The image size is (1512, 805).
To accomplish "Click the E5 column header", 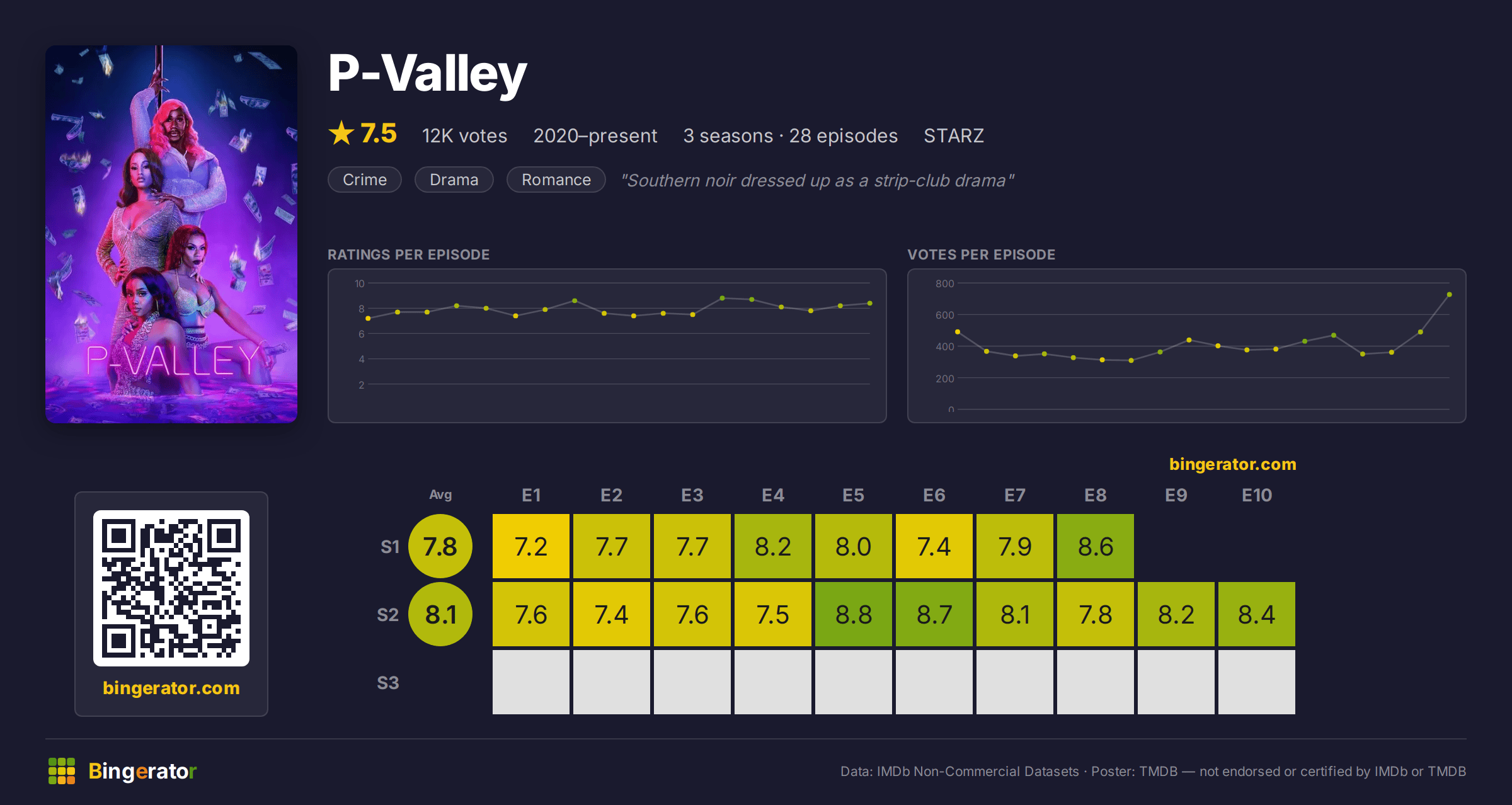I will [854, 495].
